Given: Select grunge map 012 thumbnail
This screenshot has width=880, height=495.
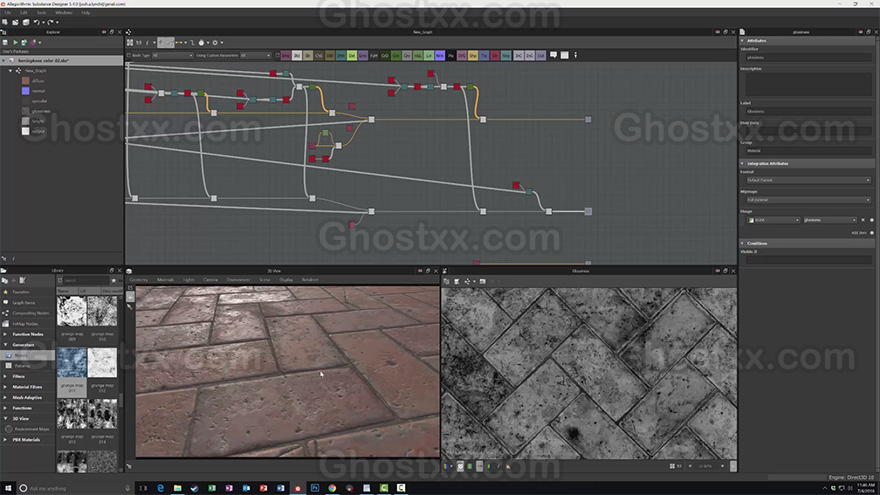Looking at the screenshot, I should click(x=102, y=362).
